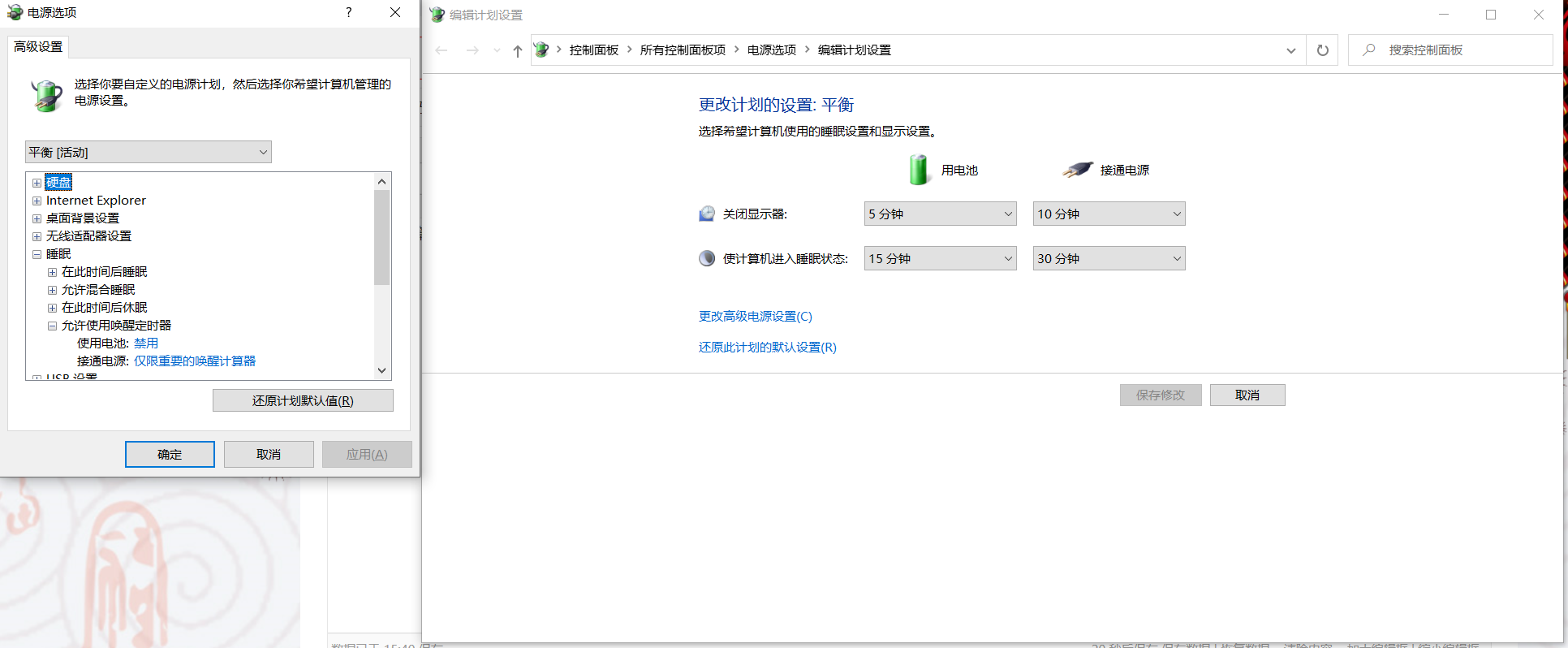Select the 硬盘 tree item
This screenshot has width=1568, height=648.
coord(58,182)
